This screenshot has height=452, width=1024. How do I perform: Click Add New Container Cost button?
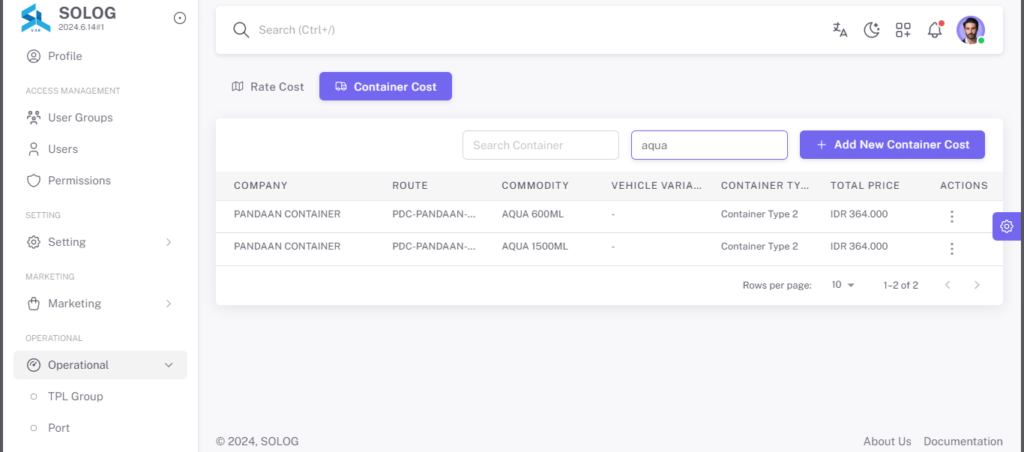tap(892, 145)
